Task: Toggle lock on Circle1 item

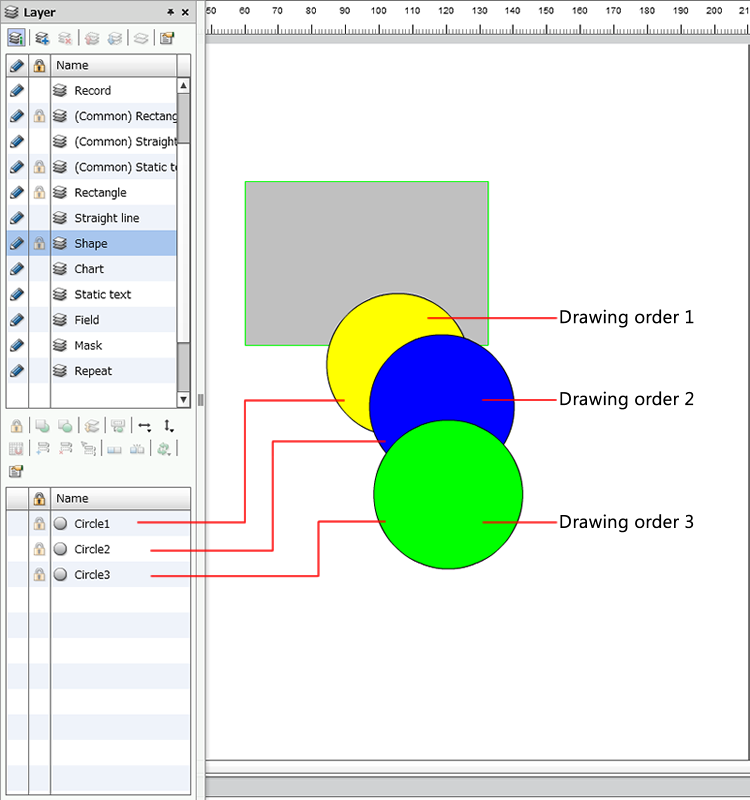Action: [39, 523]
